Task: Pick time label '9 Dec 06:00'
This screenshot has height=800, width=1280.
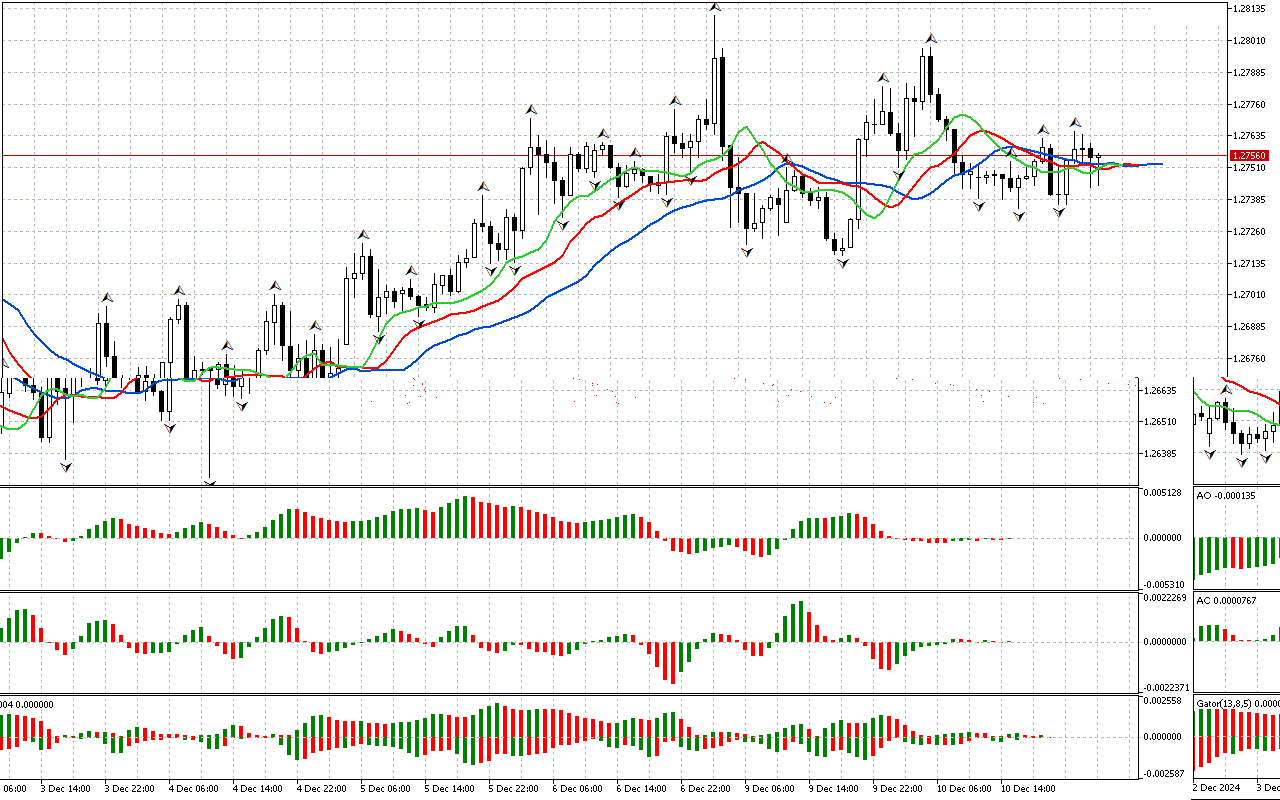Action: 770,789
